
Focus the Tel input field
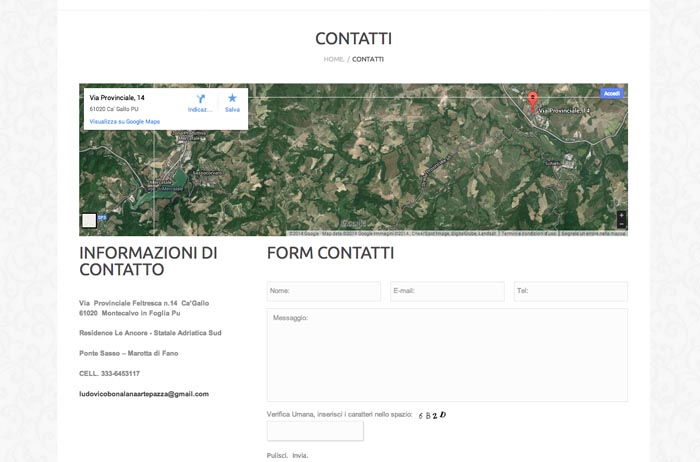[571, 291]
